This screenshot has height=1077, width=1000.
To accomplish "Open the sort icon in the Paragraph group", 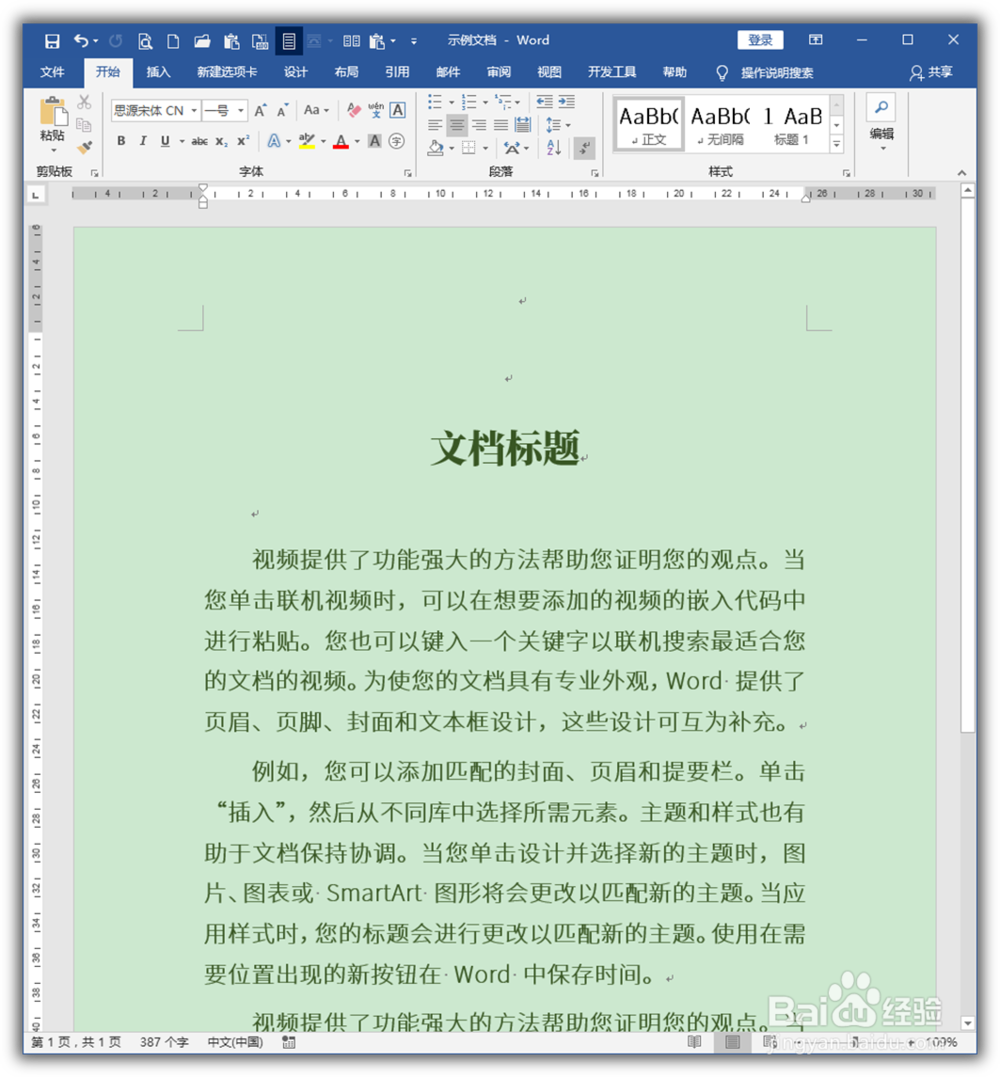I will click(553, 147).
